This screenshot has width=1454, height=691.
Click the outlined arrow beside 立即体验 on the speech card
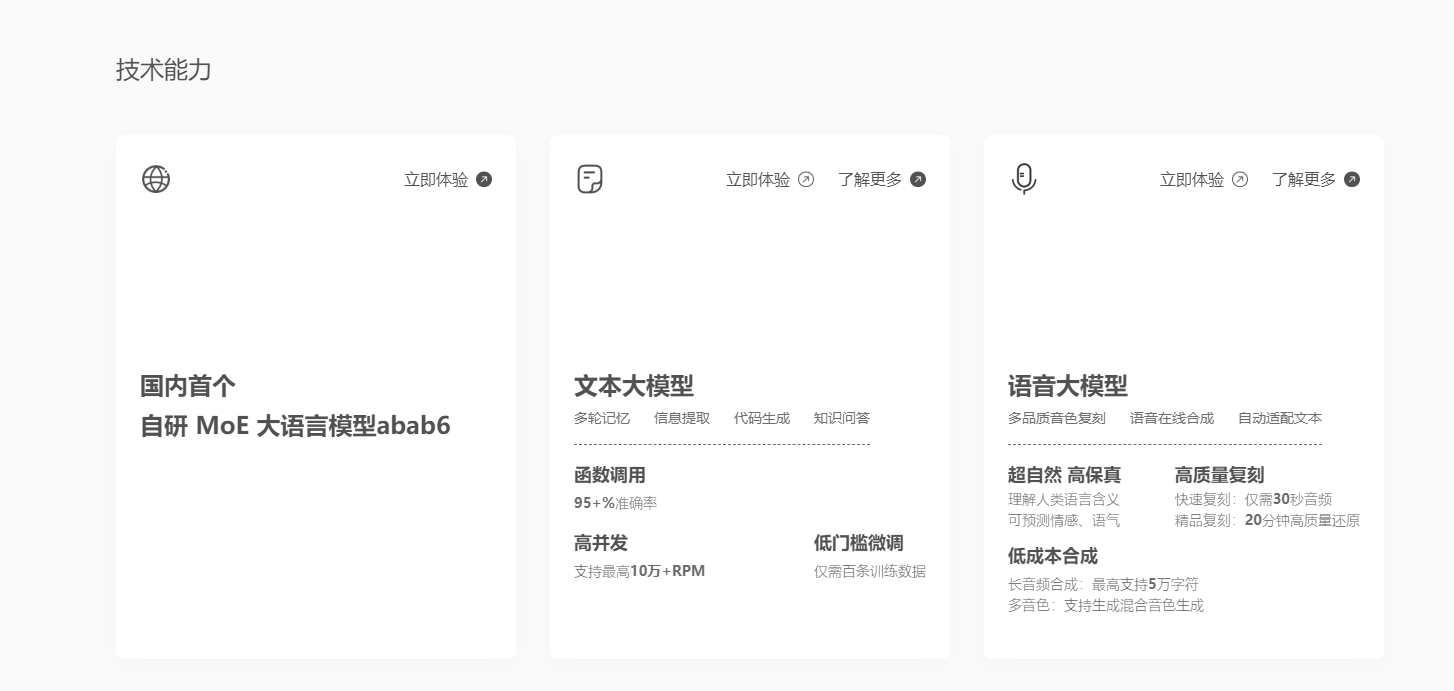(1240, 180)
